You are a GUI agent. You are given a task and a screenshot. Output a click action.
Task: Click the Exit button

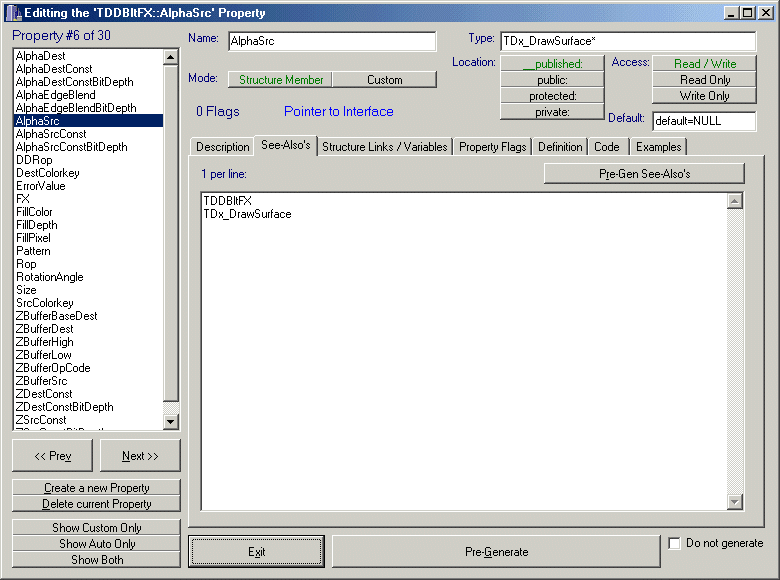tap(257, 552)
